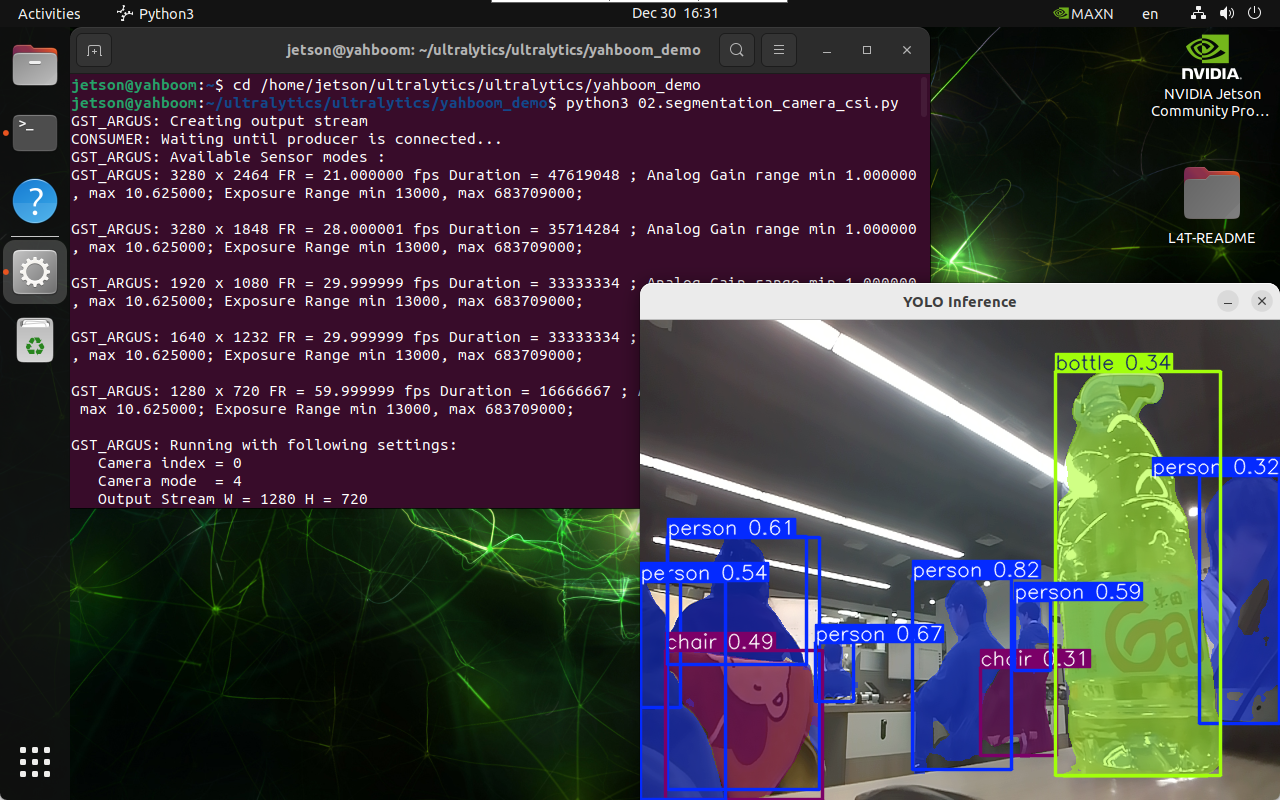Click the terminal search magnifier icon
This screenshot has height=800, width=1280.
(737, 50)
